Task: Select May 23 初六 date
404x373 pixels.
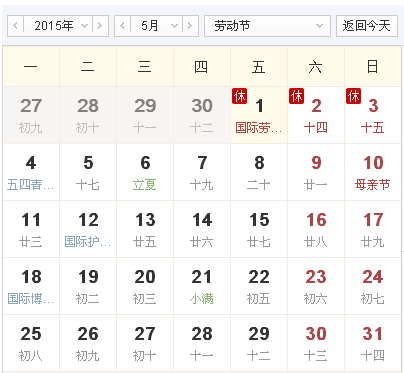Action: (x=316, y=286)
